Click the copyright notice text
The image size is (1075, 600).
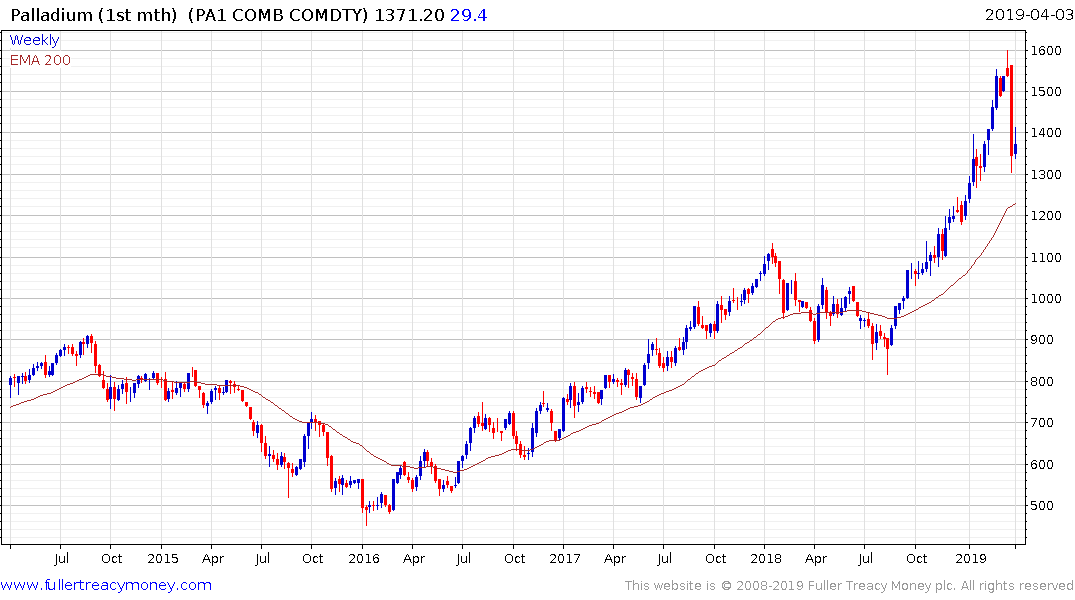point(849,586)
